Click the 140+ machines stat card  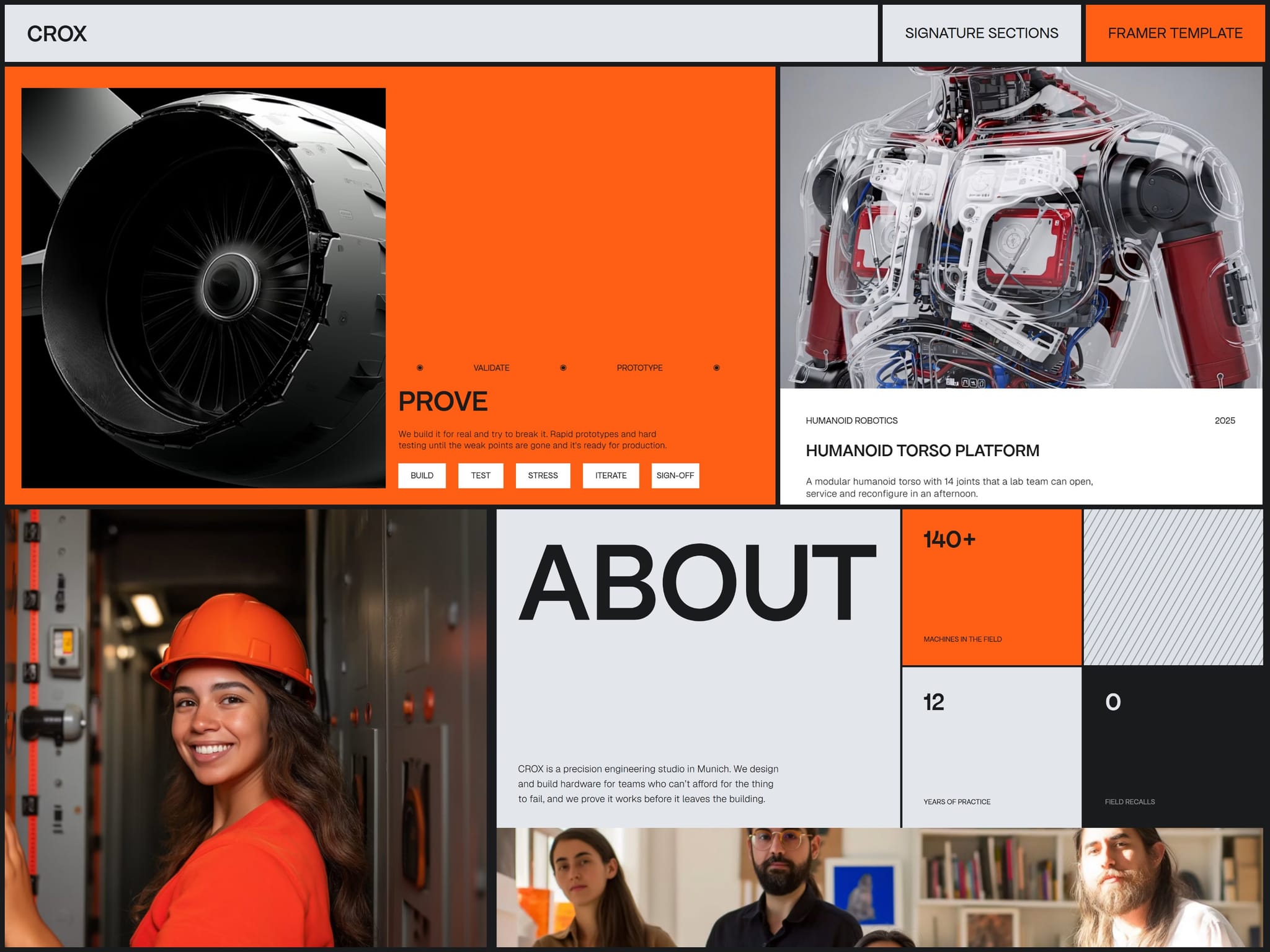(x=992, y=588)
